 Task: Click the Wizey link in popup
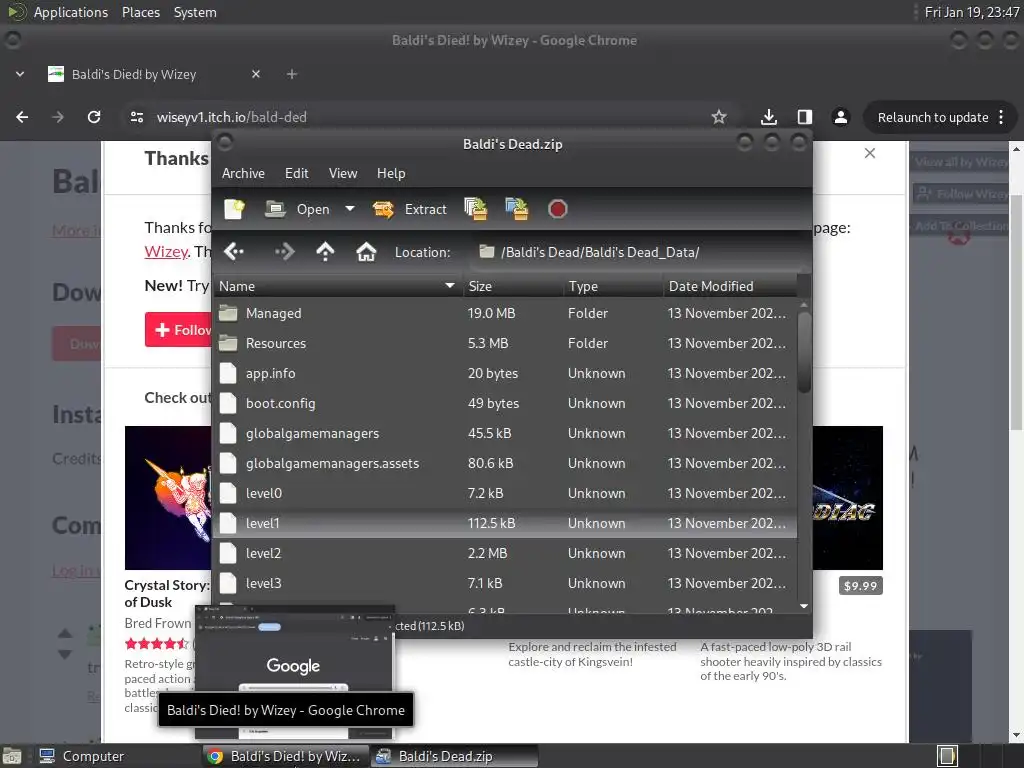pyautogui.click(x=166, y=251)
